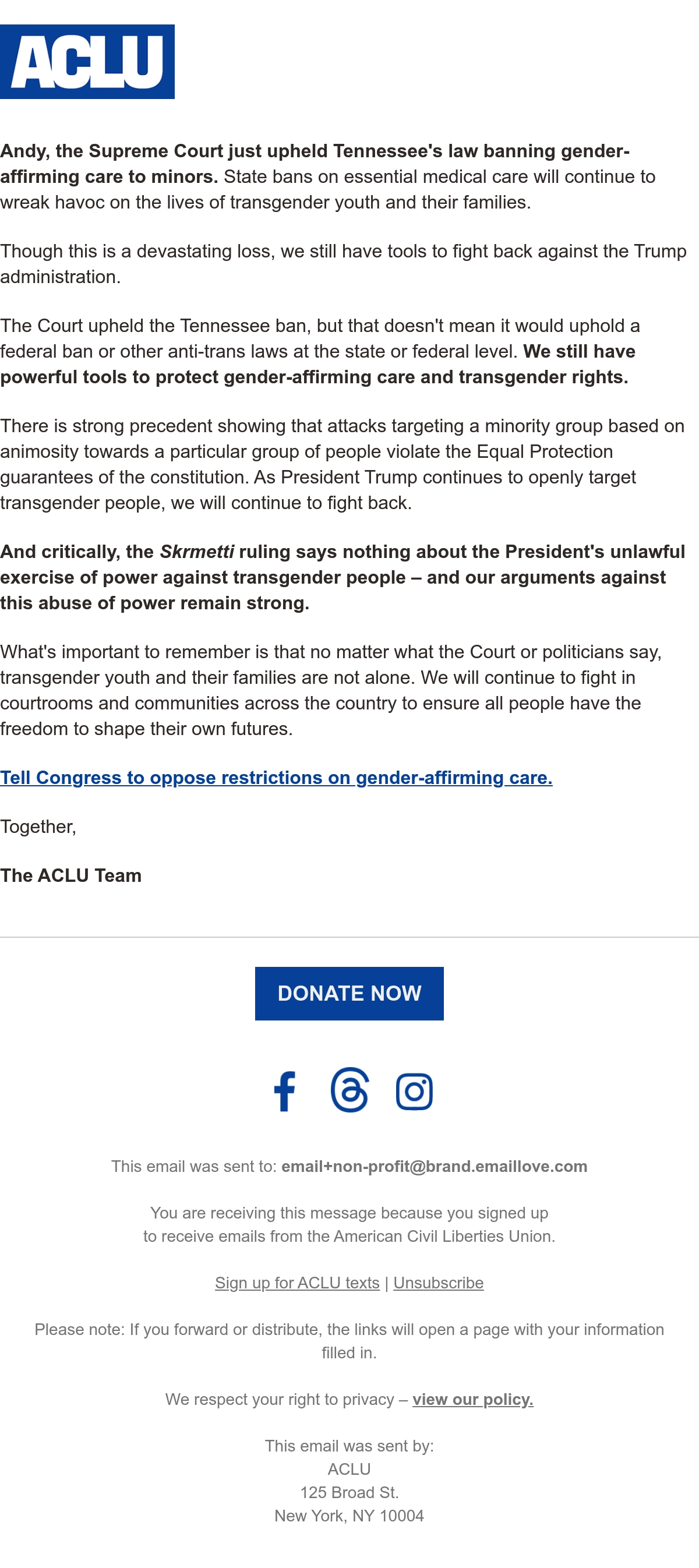Click the Unsubscribe link
The image size is (699, 1568).
pyautogui.click(x=439, y=1283)
